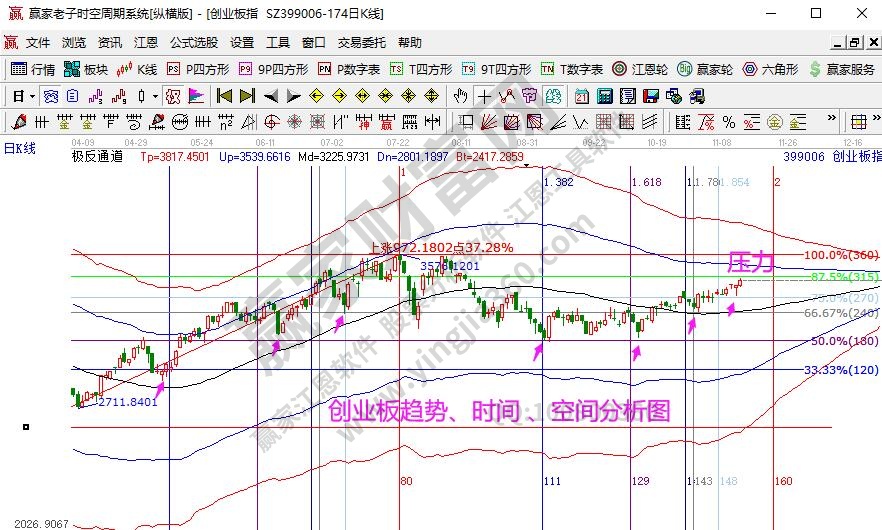Screen dimensions: 882x530
Task: Open the 交易委托 menu
Action: click(361, 43)
